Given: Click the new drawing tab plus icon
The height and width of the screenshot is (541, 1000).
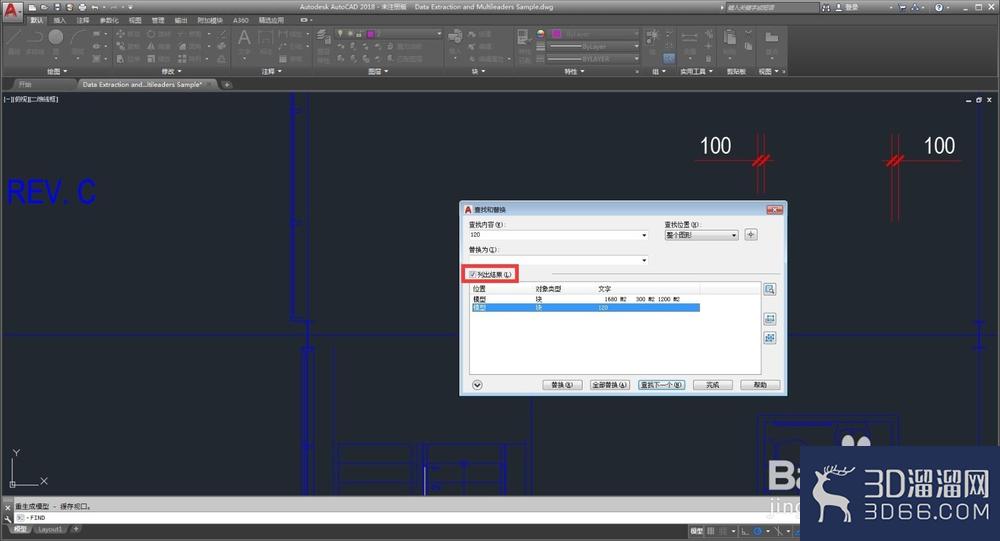Looking at the screenshot, I should point(226,84).
